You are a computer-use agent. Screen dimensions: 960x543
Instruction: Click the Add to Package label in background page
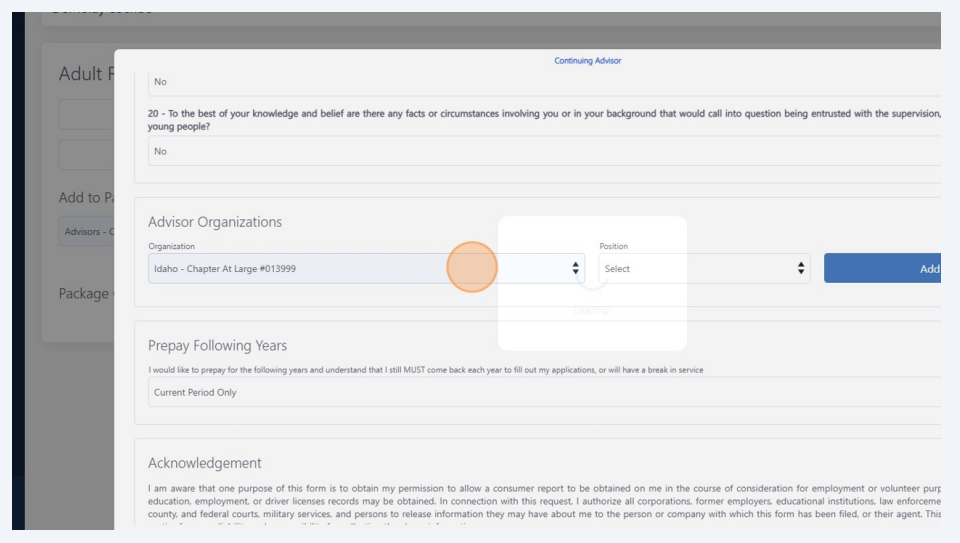pyautogui.click(x=86, y=198)
